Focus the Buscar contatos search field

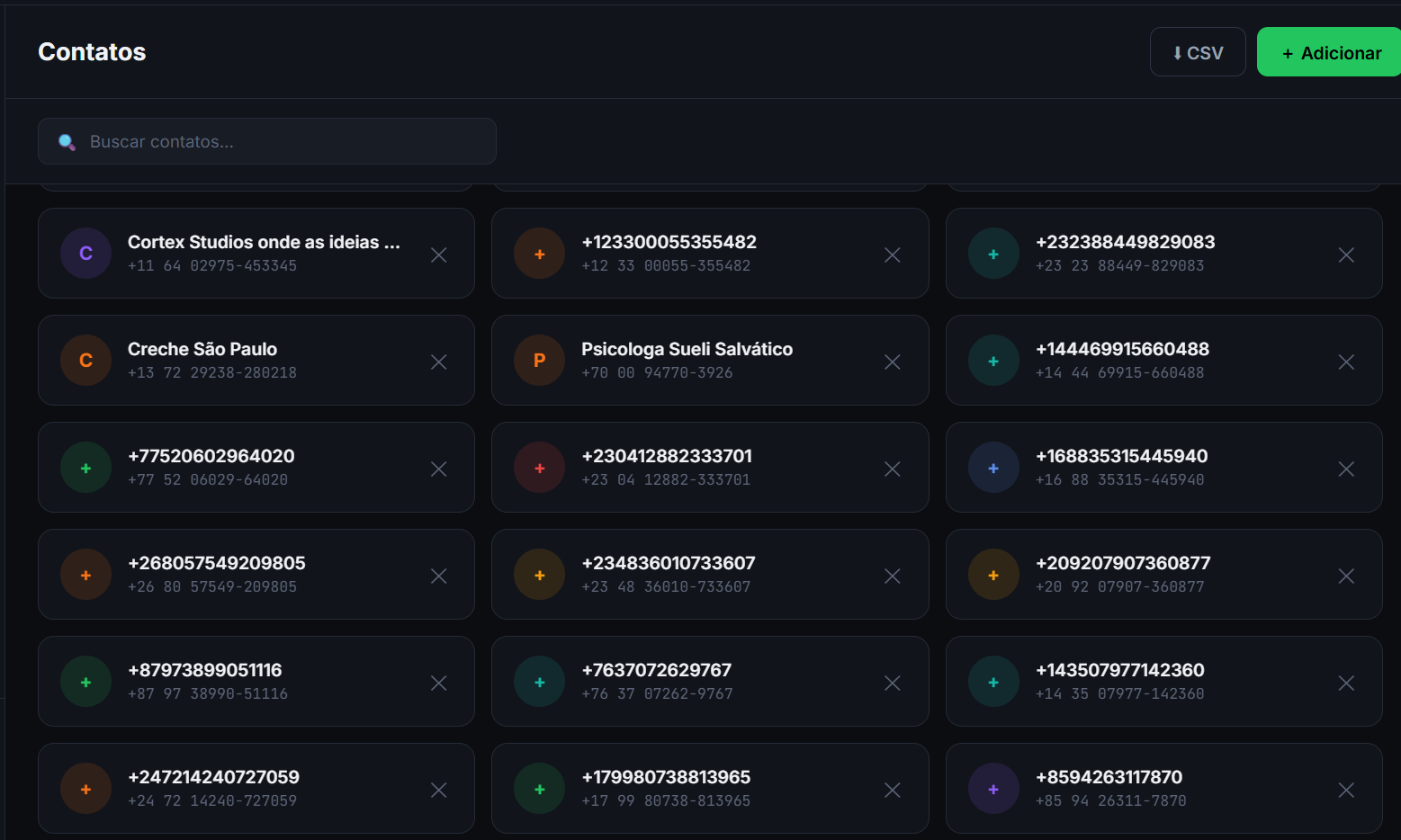(x=267, y=141)
